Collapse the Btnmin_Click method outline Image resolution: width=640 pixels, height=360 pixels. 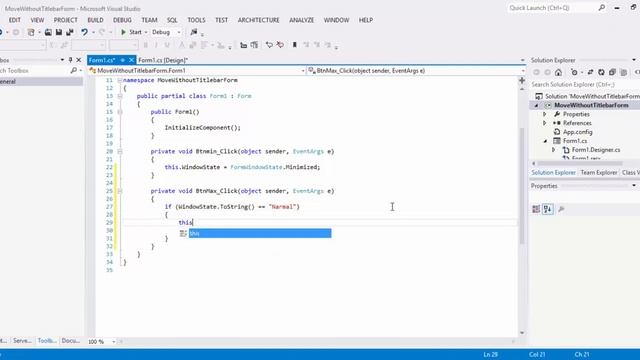click(120, 151)
